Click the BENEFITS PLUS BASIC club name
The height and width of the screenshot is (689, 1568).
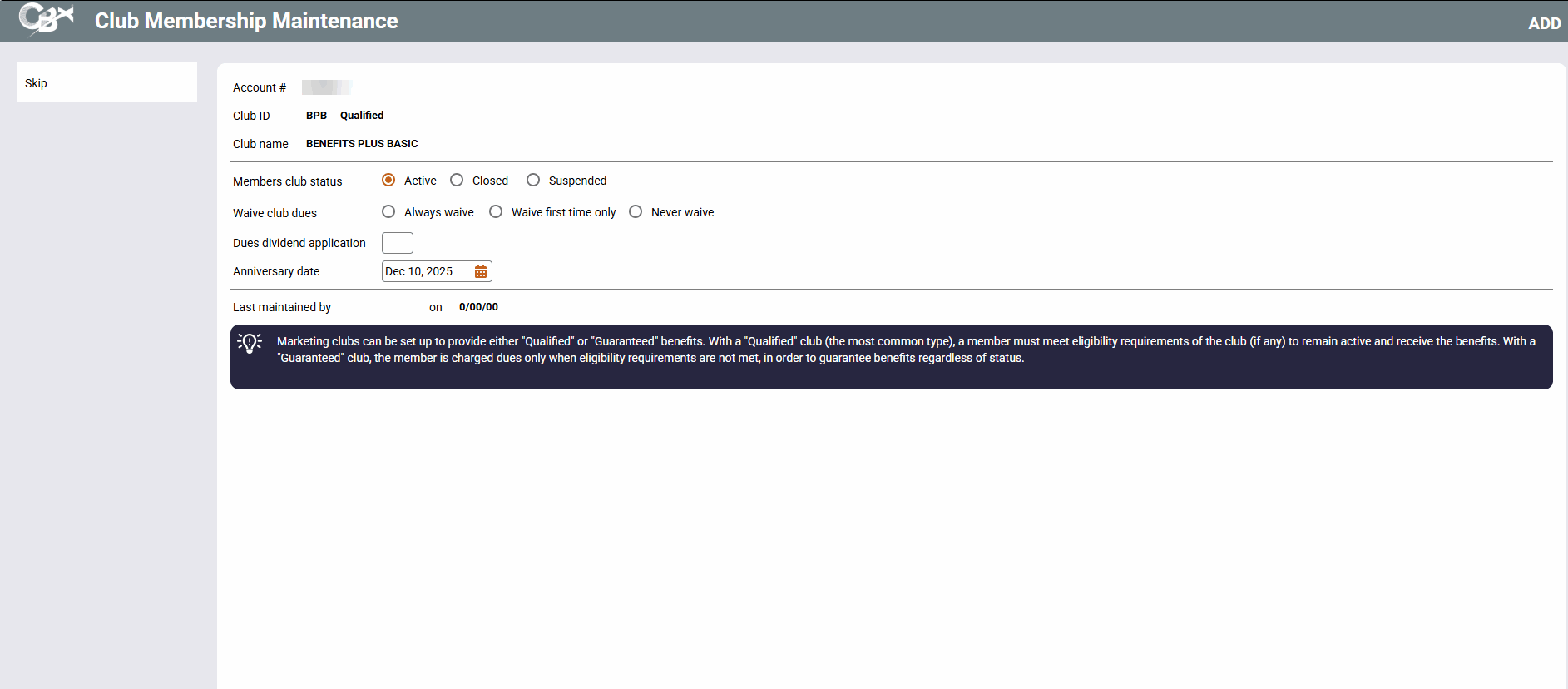point(362,144)
